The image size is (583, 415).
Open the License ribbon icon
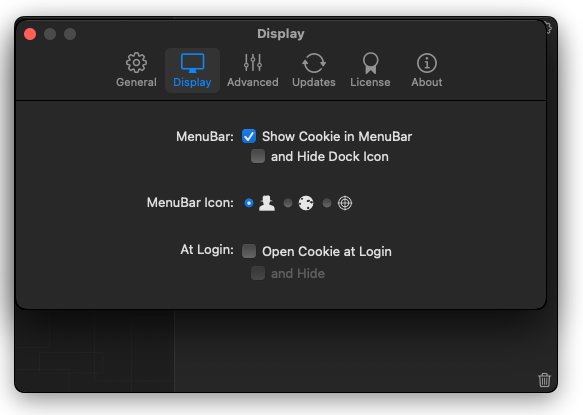[370, 63]
